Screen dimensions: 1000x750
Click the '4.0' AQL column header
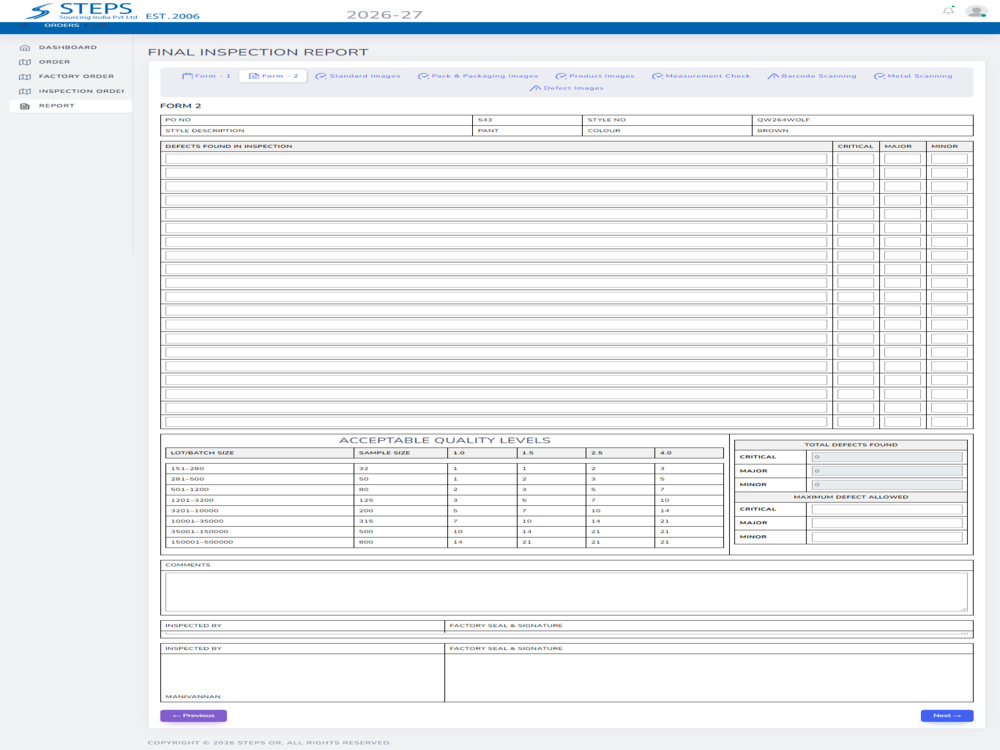point(665,453)
